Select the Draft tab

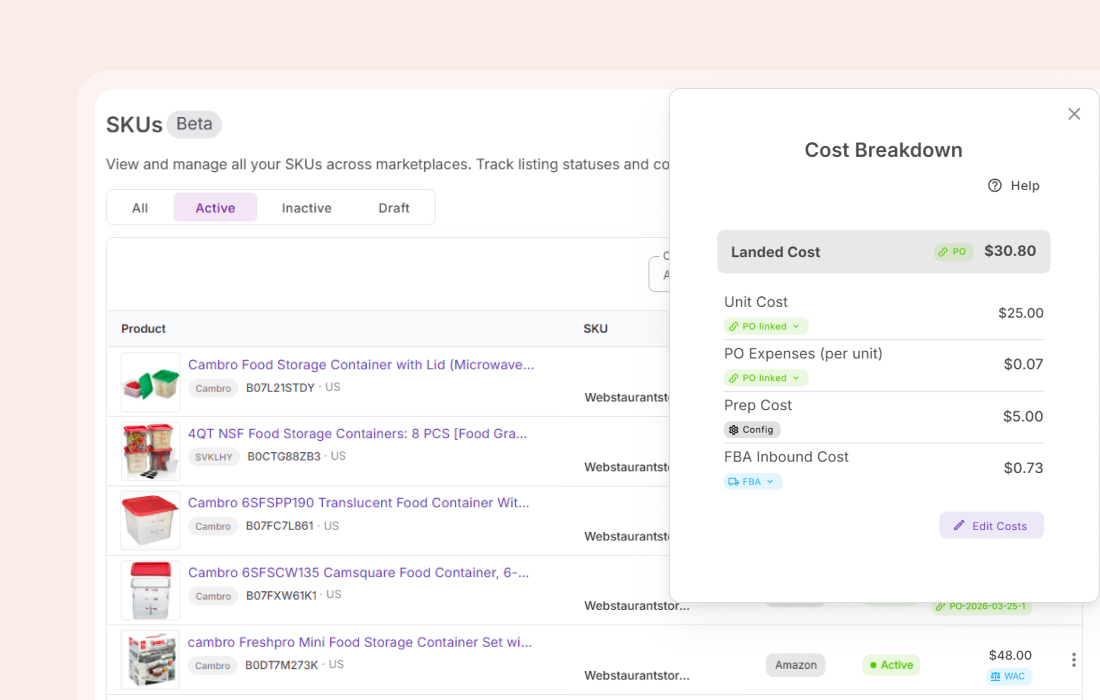tap(394, 208)
